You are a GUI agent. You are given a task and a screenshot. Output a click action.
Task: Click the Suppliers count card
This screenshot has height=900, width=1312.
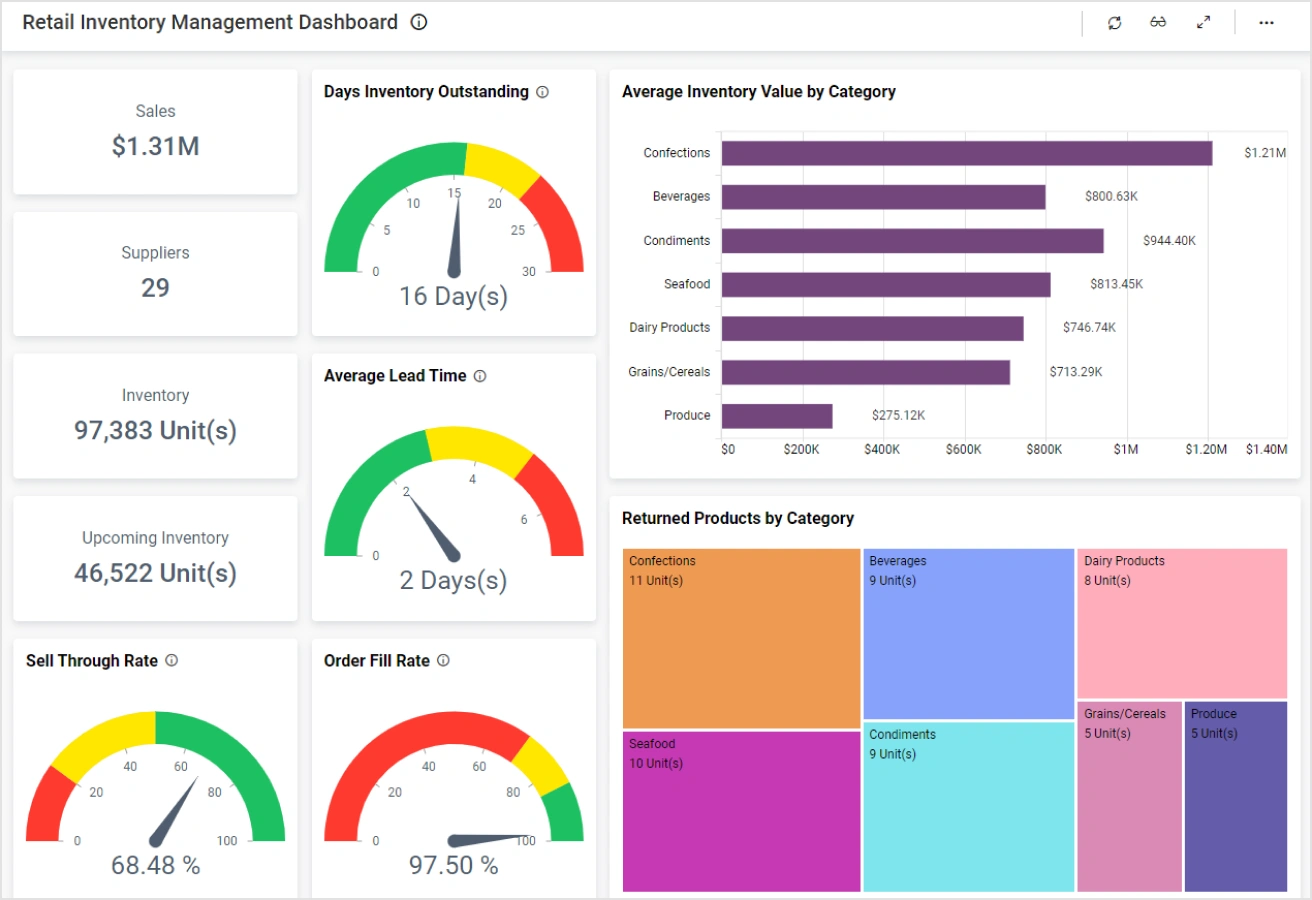(155, 273)
